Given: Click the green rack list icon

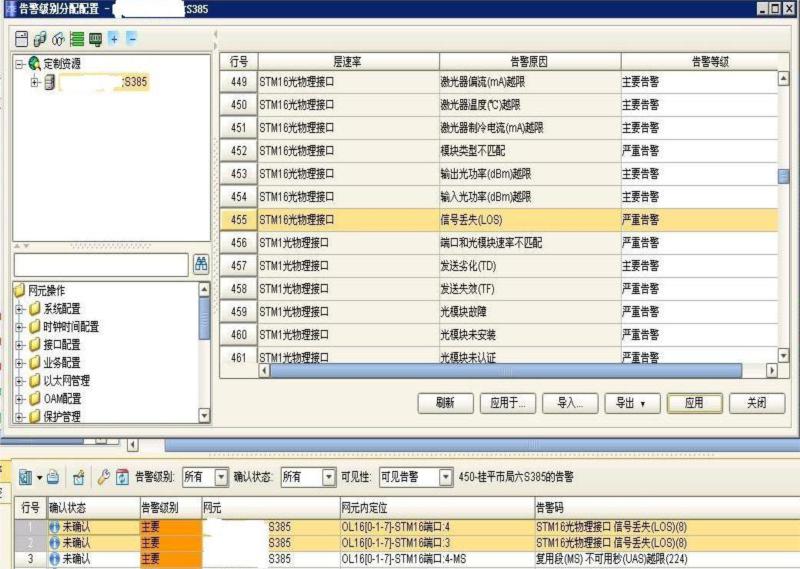Looking at the screenshot, I should tap(77, 39).
